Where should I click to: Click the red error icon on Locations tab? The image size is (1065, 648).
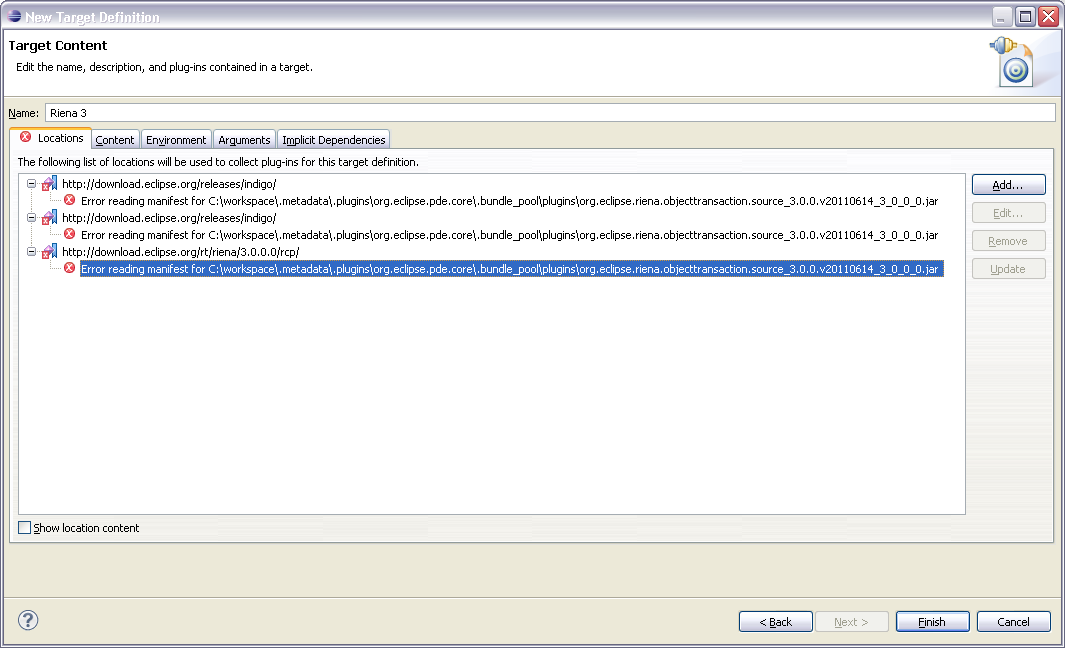(26, 137)
